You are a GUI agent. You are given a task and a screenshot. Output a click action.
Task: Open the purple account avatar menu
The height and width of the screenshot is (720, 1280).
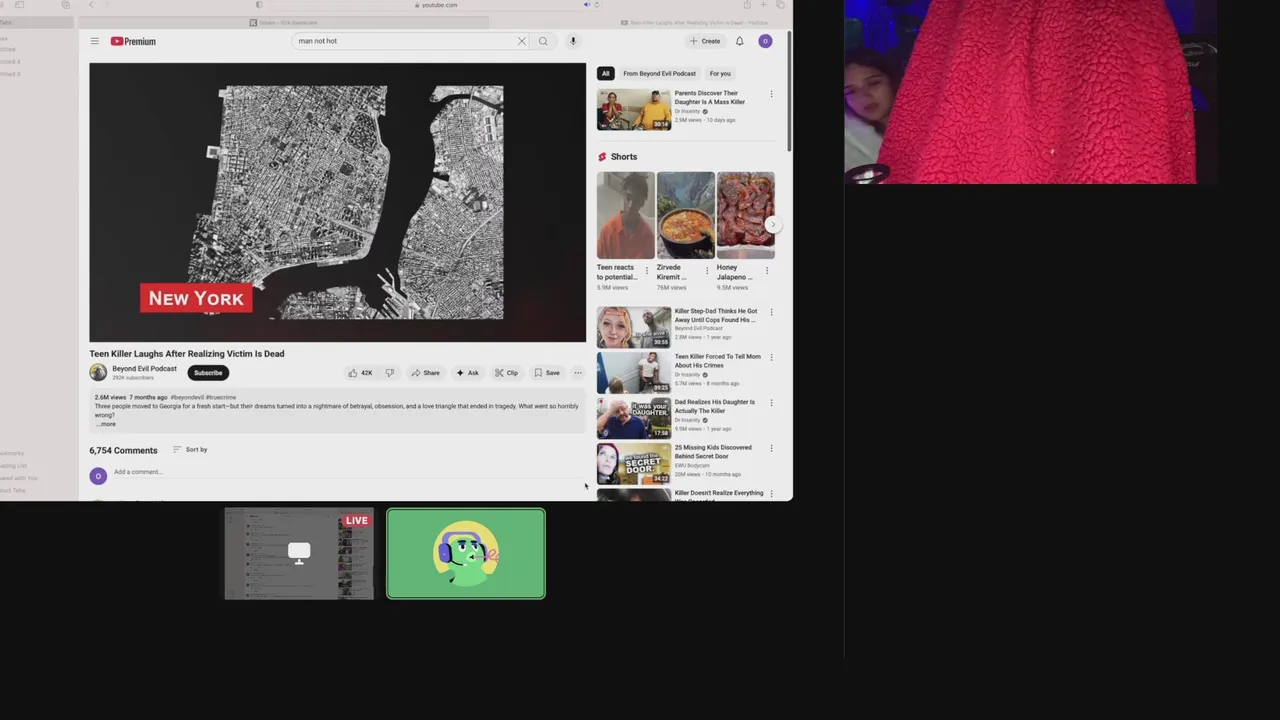click(765, 41)
